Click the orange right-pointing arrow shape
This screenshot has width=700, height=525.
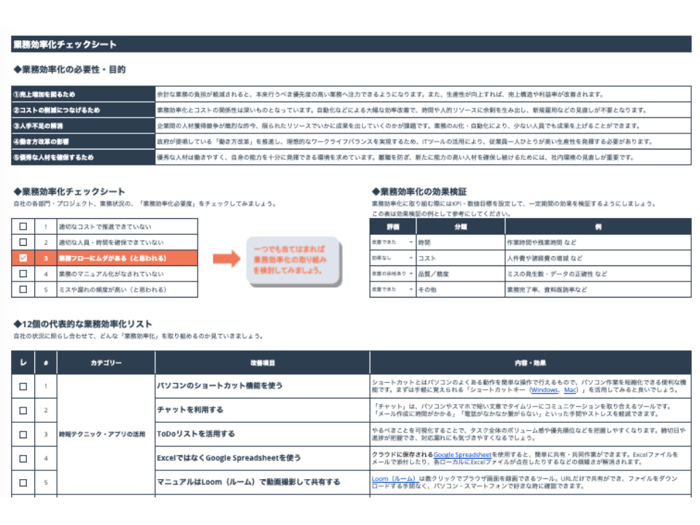[227, 258]
